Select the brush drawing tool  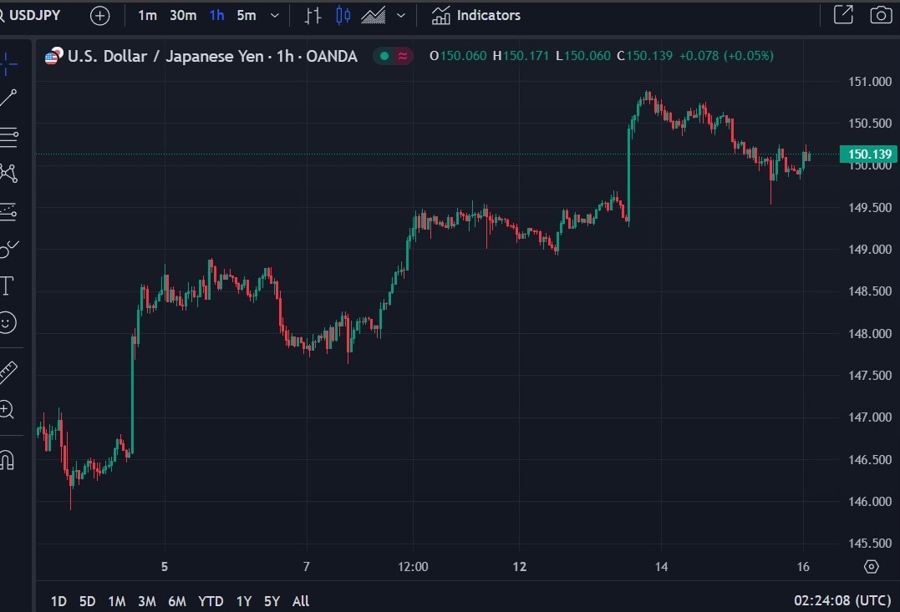pos(8,249)
